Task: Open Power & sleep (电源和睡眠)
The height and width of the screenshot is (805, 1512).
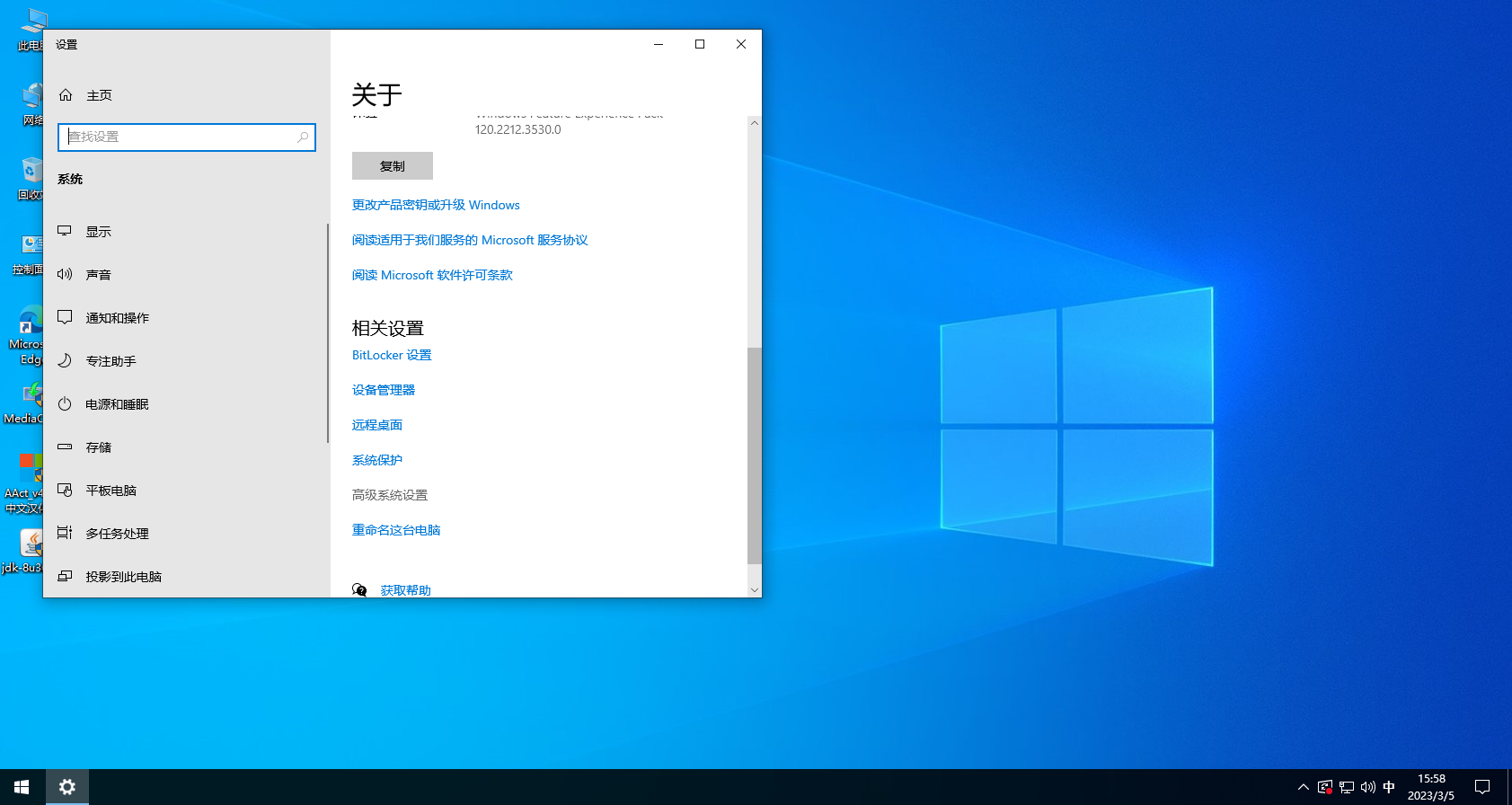Action: [186, 404]
